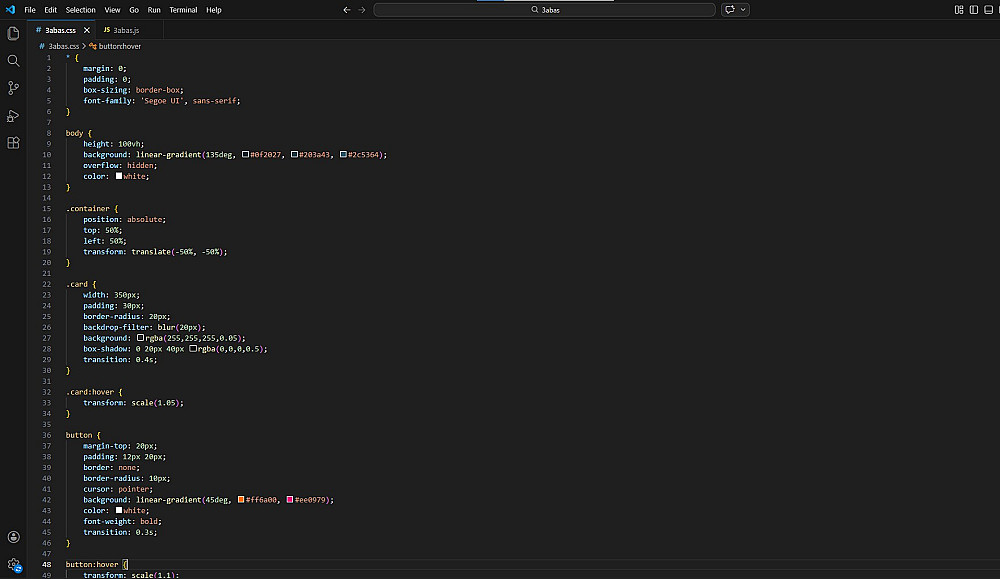1000x579 pixels.
Task: Click the Go Back navigation arrow
Action: (x=346, y=10)
